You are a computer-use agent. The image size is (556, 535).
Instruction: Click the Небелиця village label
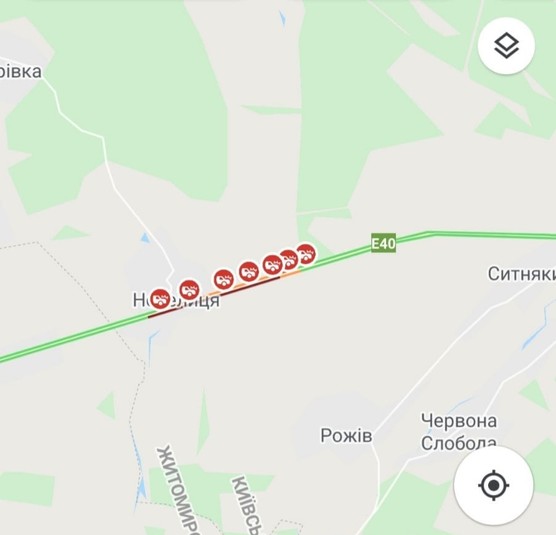(176, 300)
